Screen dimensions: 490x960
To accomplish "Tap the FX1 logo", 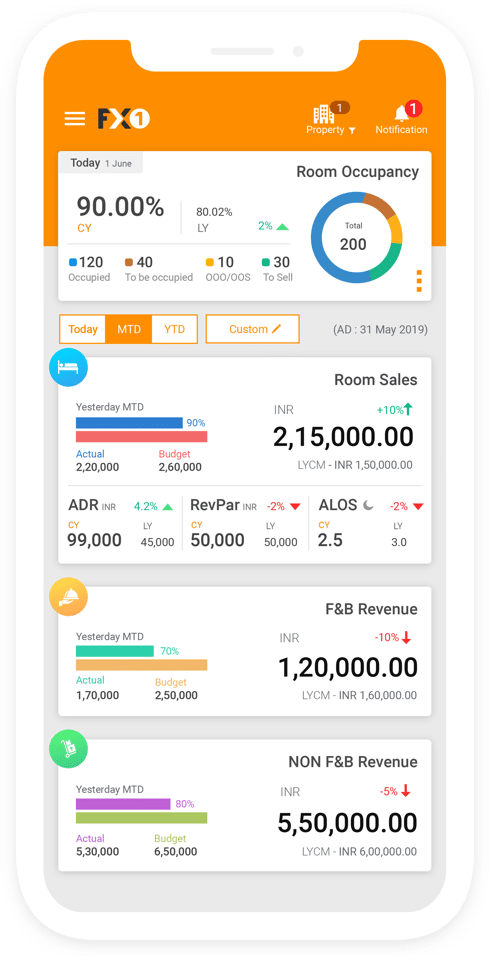I will coord(124,119).
